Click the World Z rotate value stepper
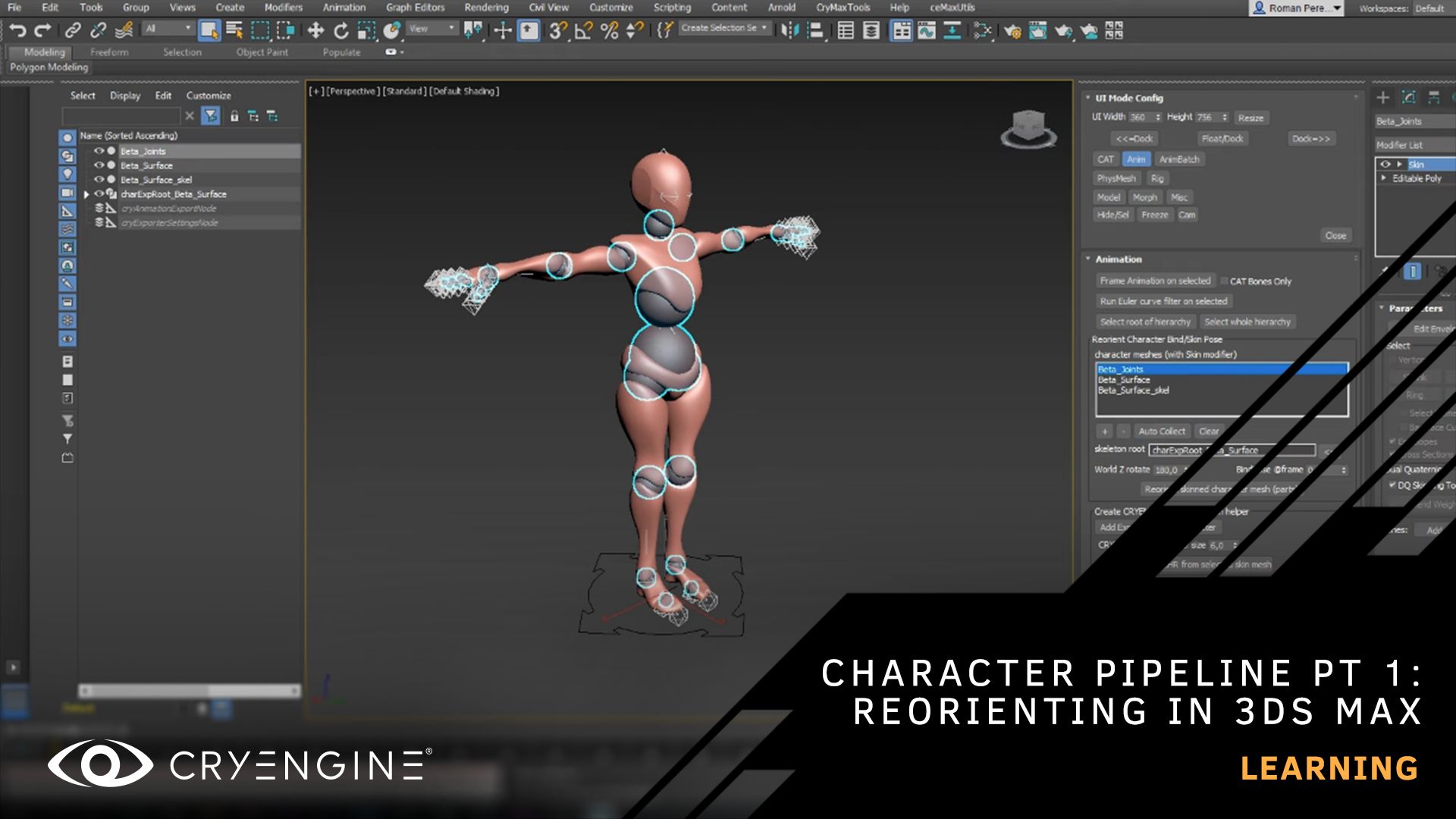The height and width of the screenshot is (819, 1456). click(x=1185, y=470)
